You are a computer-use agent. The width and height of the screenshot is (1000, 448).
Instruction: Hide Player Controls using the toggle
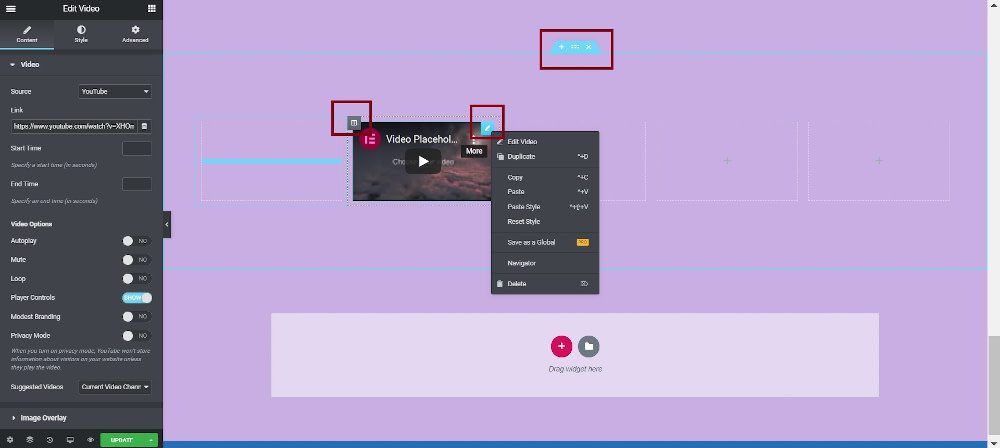coord(136,298)
